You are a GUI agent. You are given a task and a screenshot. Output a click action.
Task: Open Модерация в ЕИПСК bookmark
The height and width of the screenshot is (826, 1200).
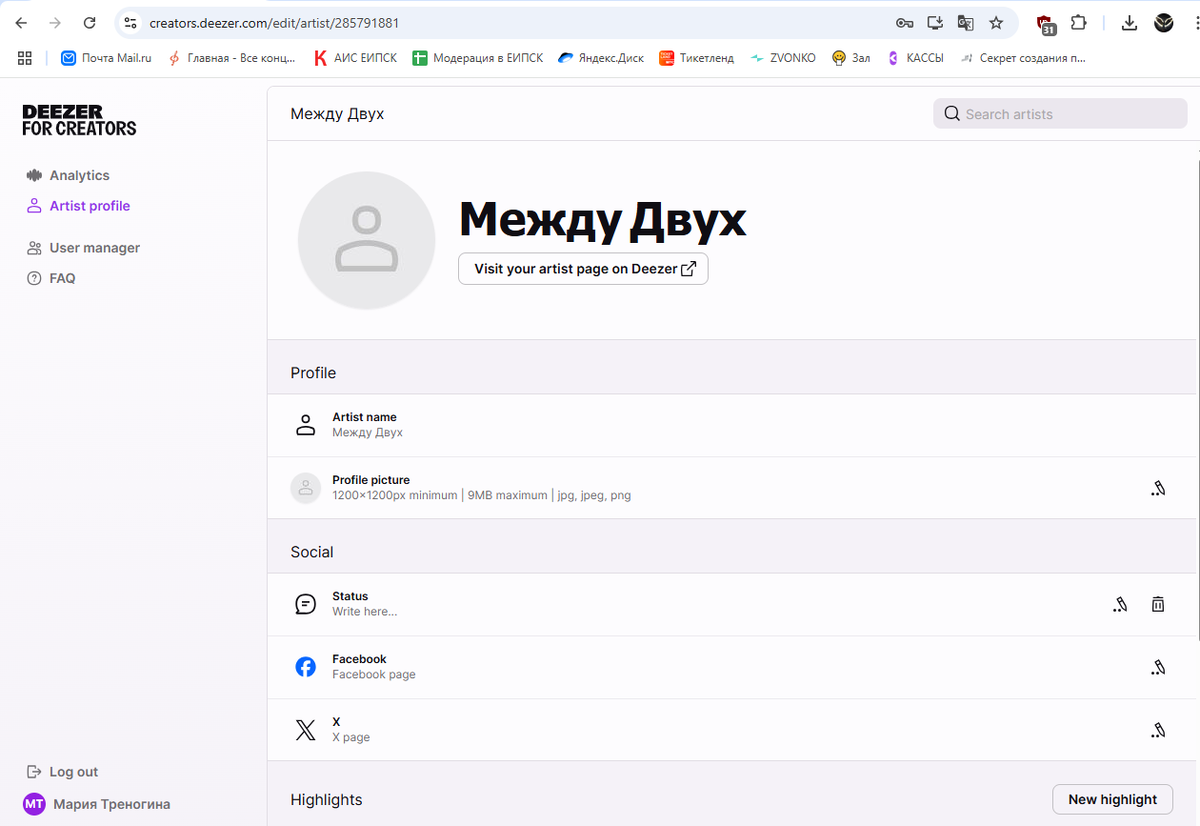(478, 58)
